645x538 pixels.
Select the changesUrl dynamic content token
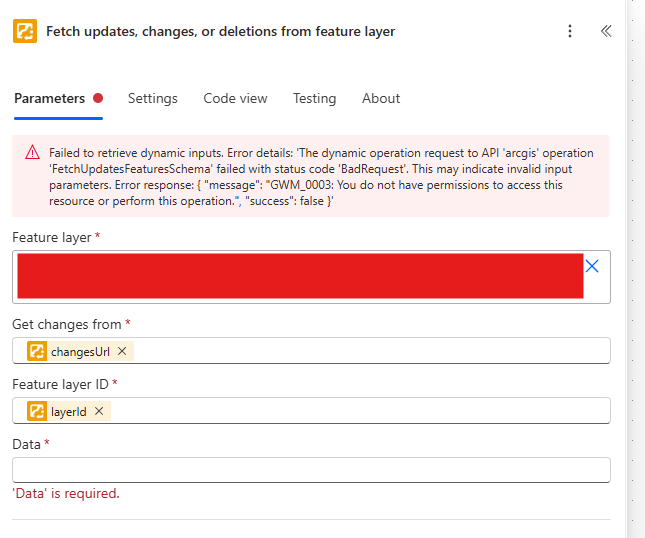[x=80, y=352]
